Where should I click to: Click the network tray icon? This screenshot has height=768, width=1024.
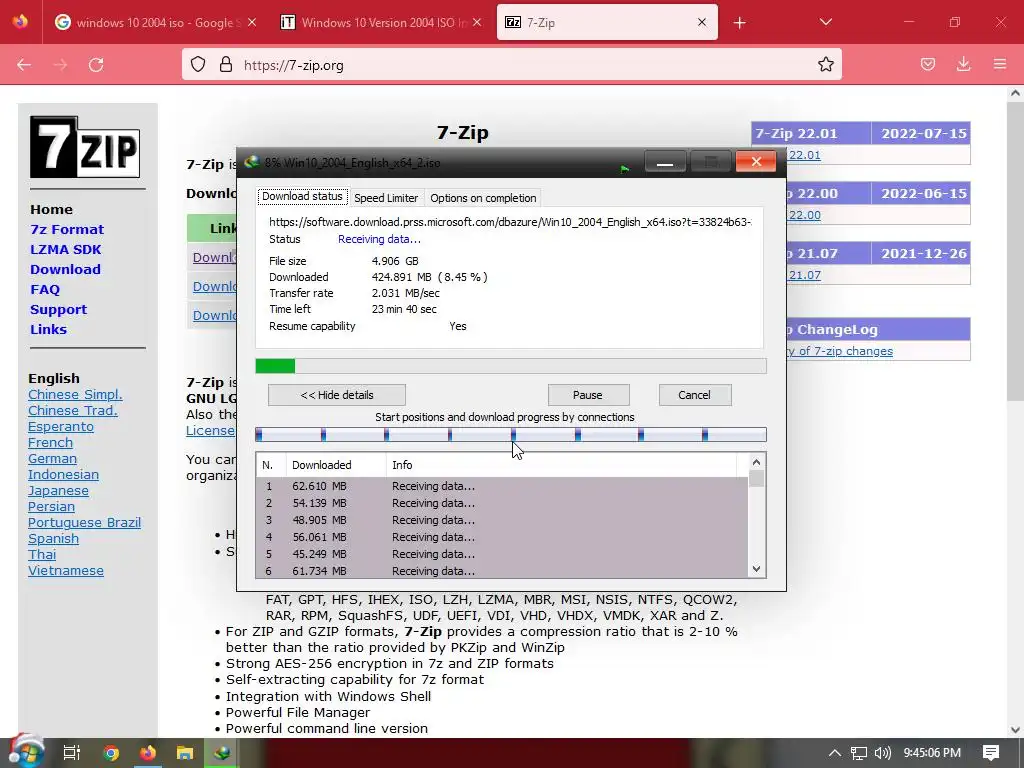tap(859, 753)
